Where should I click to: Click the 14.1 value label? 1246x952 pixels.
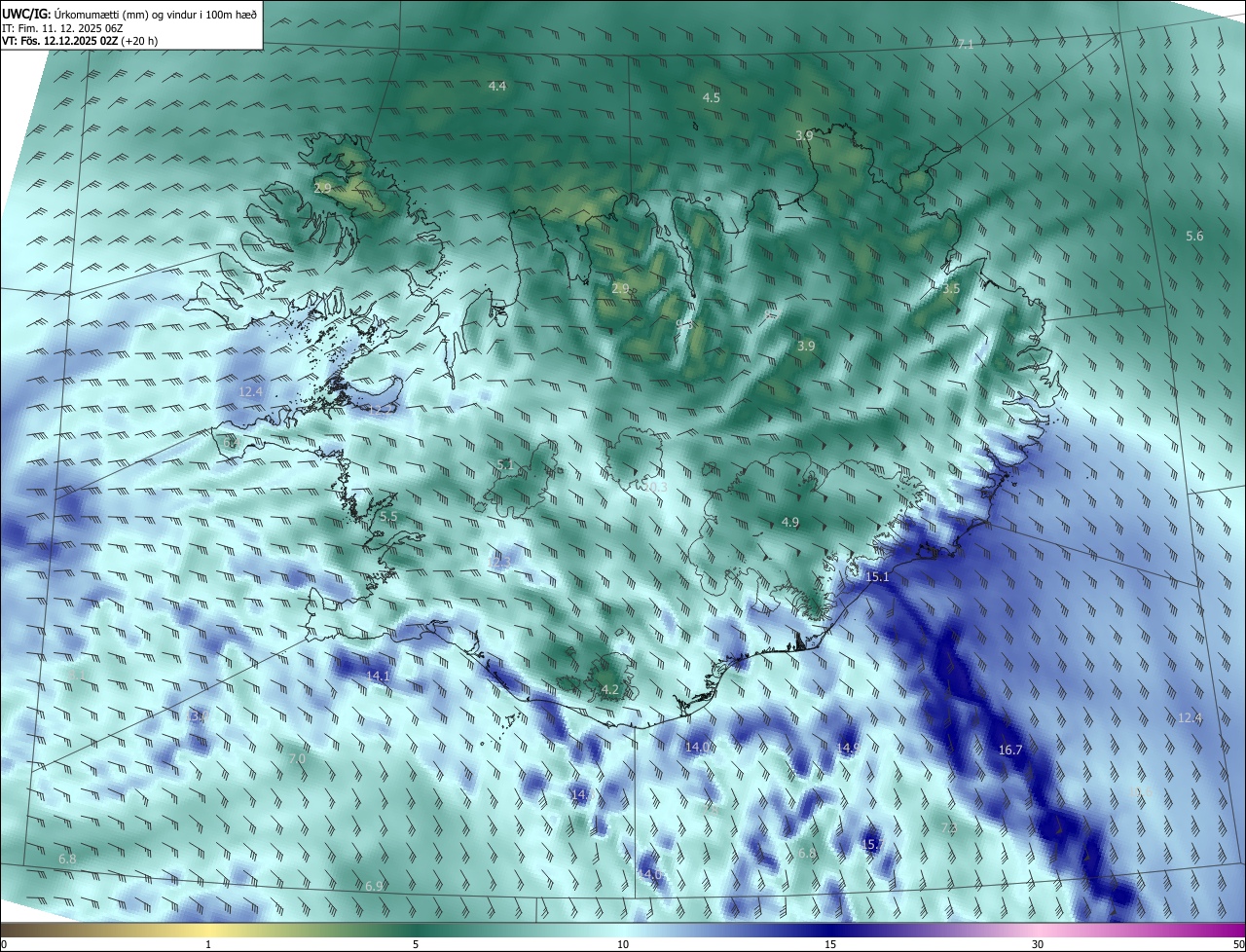point(378,676)
